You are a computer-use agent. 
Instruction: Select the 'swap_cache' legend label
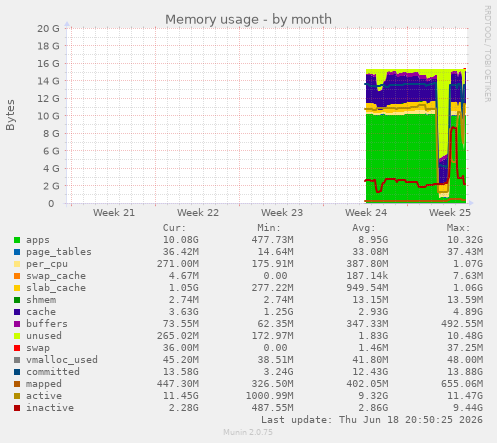point(56,276)
